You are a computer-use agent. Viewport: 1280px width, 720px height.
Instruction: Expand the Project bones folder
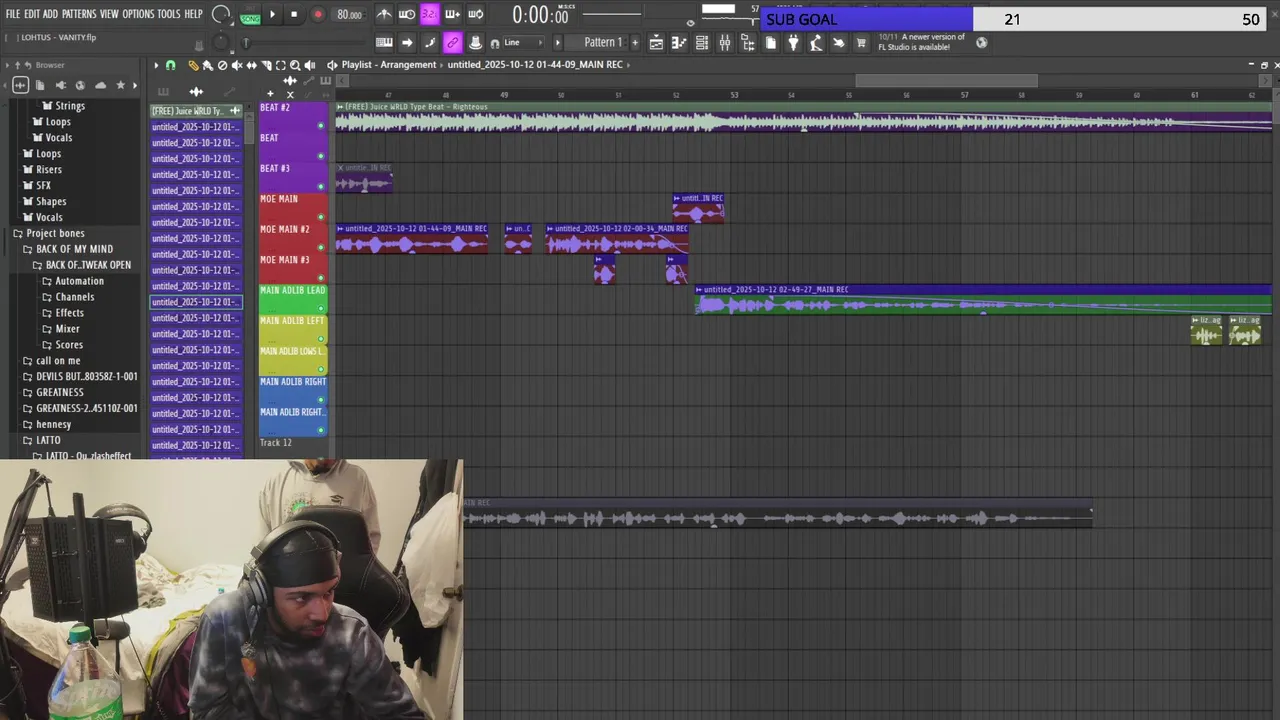click(55, 233)
